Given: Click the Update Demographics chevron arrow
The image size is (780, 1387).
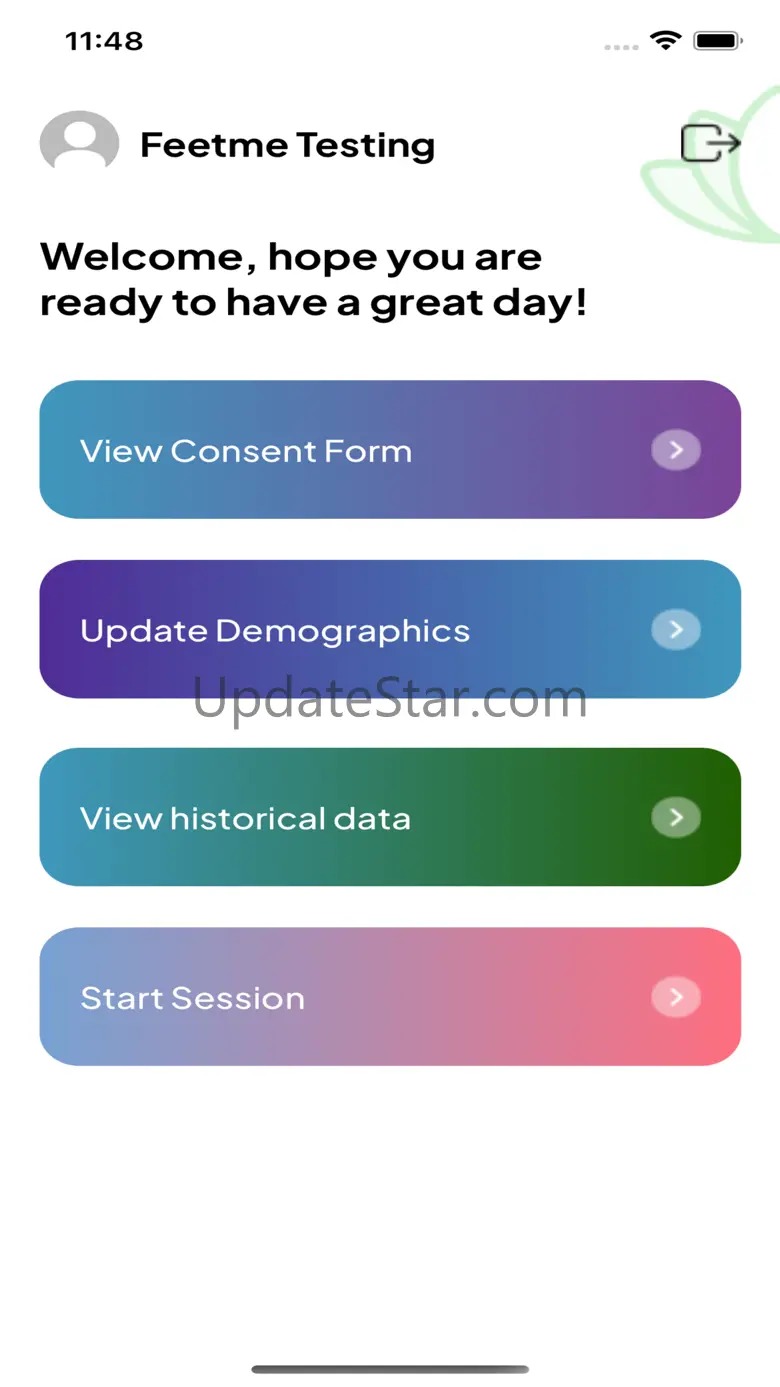Looking at the screenshot, I should pos(676,630).
